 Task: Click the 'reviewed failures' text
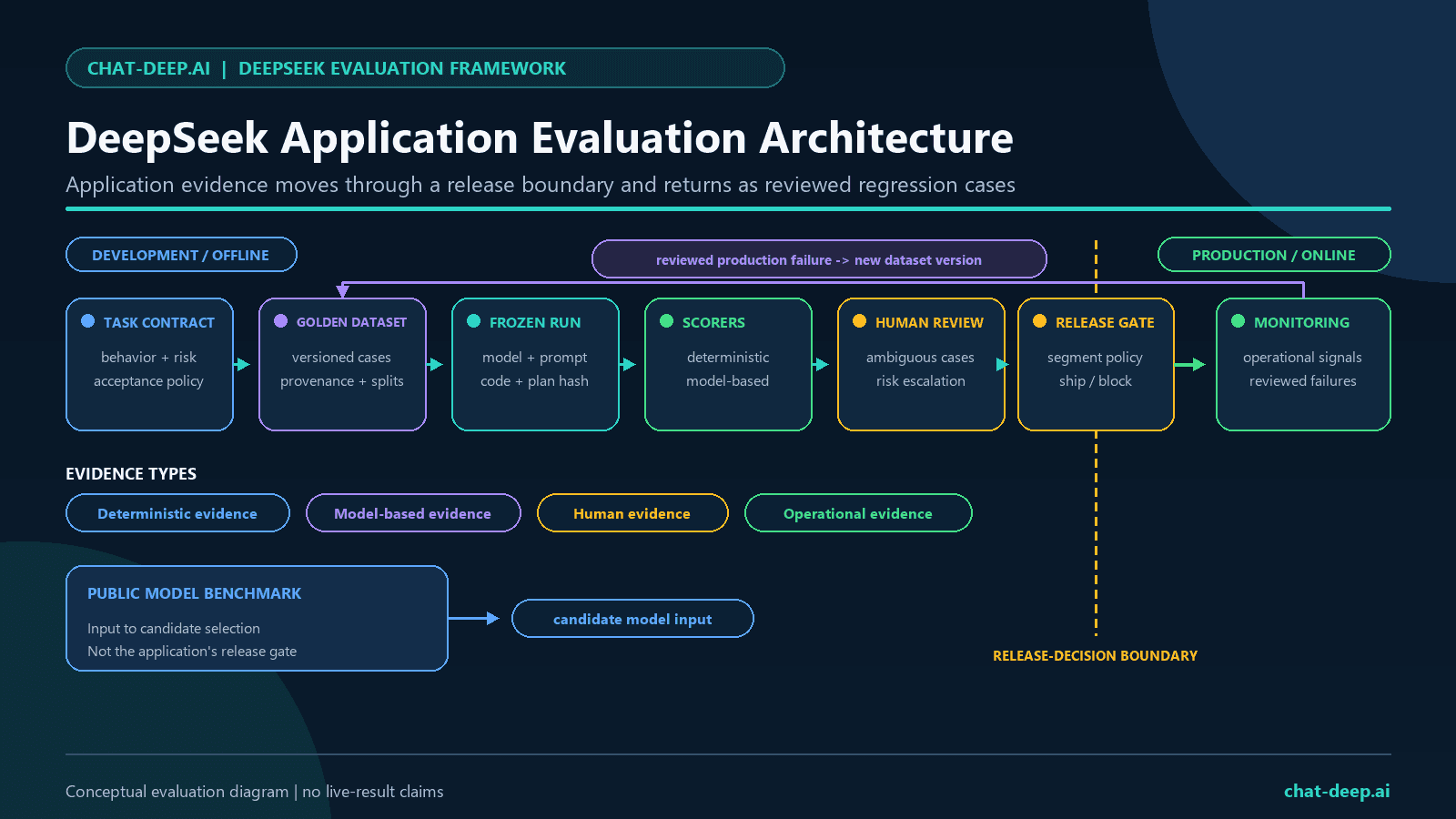point(1302,381)
